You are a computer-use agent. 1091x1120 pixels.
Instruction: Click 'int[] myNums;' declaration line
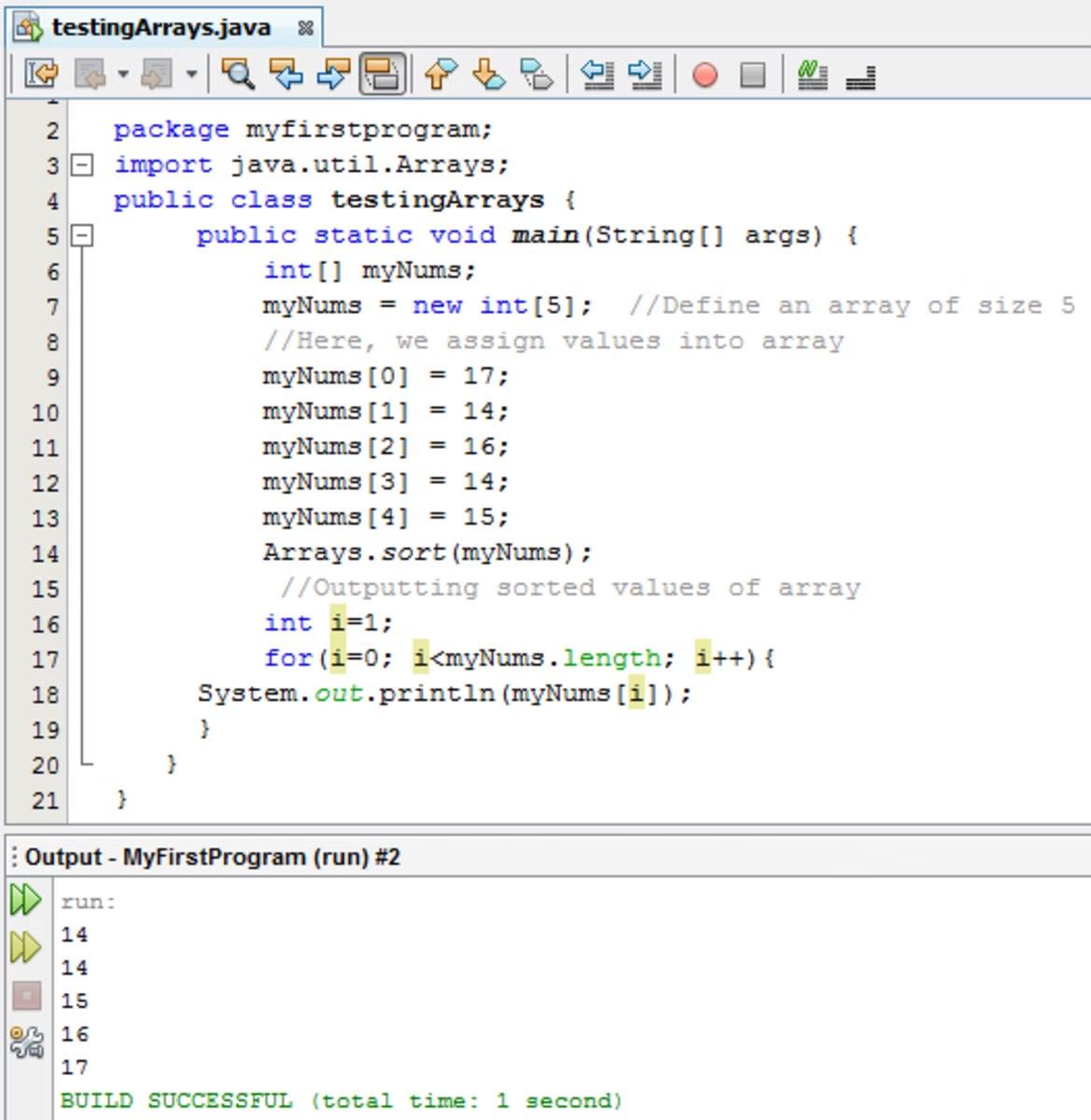pos(370,271)
